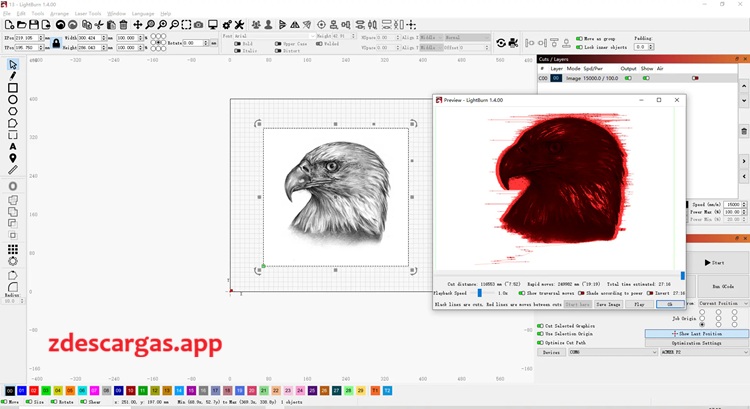750x409 pixels.
Task: Open Settings with the gears icon
Action: point(227,25)
